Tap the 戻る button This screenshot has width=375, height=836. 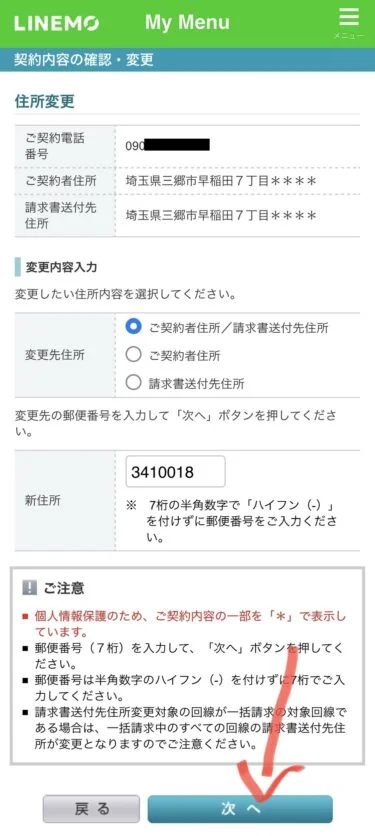pos(91,809)
